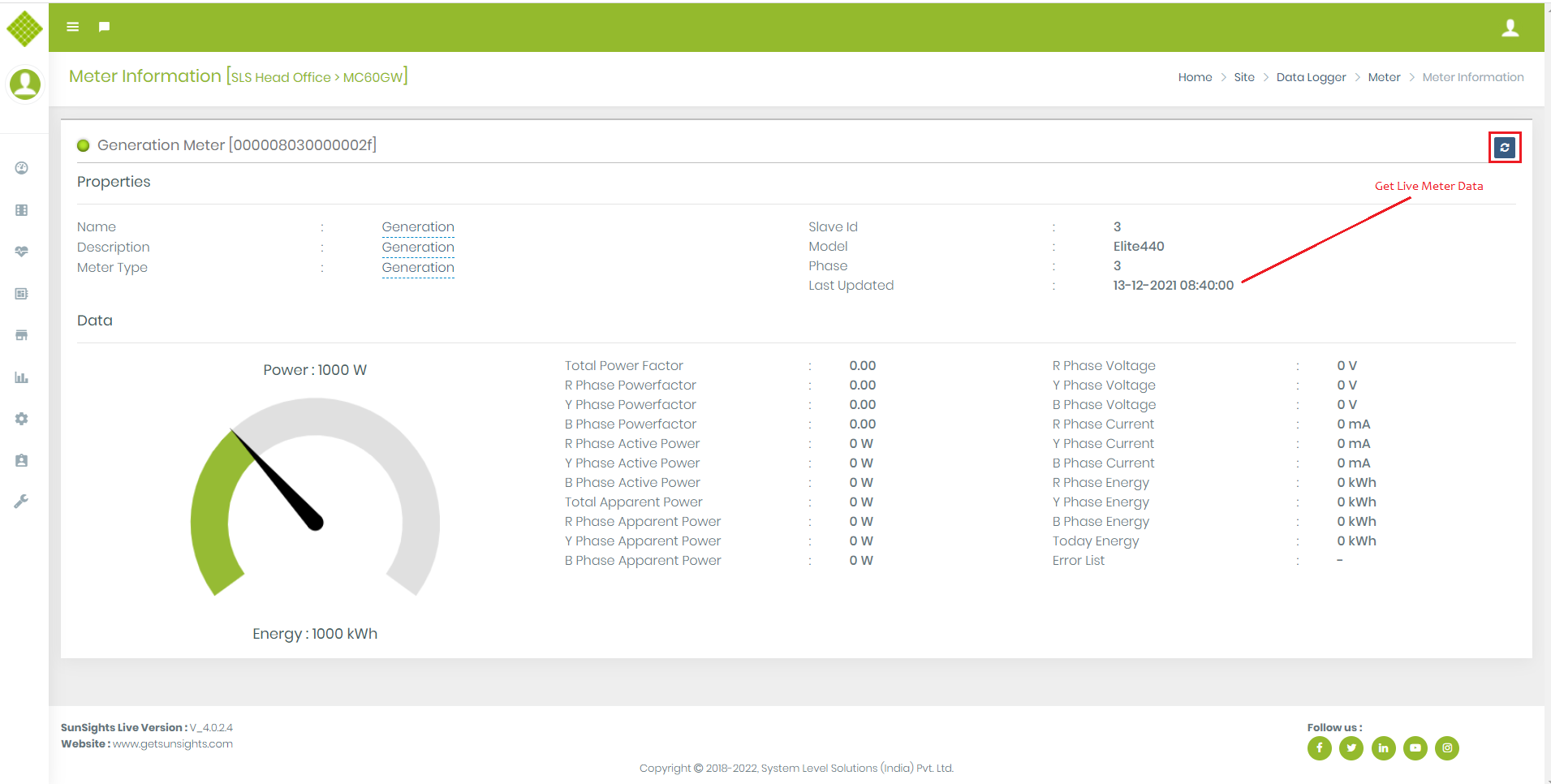Open the user account icon at top right
This screenshot has width=1551, height=784.
(x=1510, y=28)
